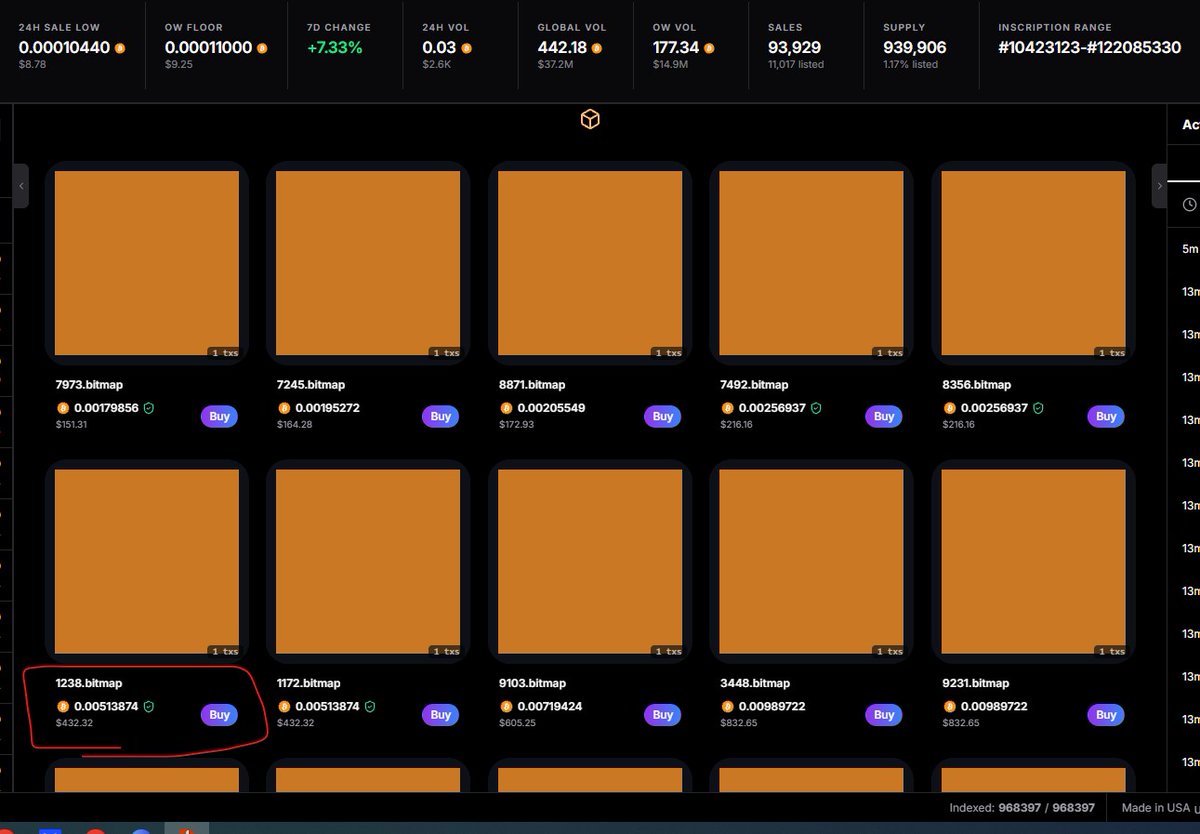This screenshot has width=1200, height=834.
Task: Open the 9103.bitmap thumbnail image
Action: (590, 562)
